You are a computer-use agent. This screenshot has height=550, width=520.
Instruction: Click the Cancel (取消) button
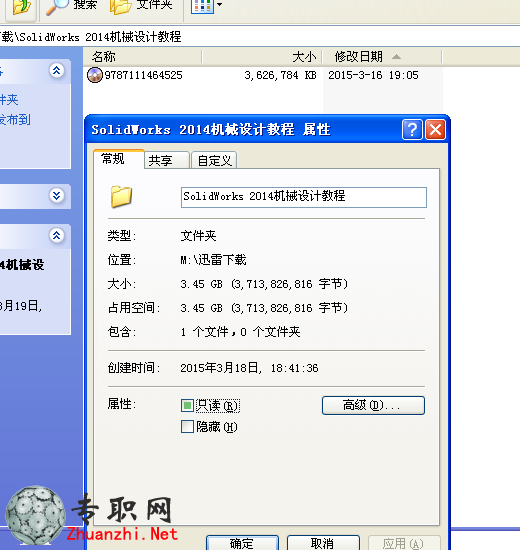323,543
